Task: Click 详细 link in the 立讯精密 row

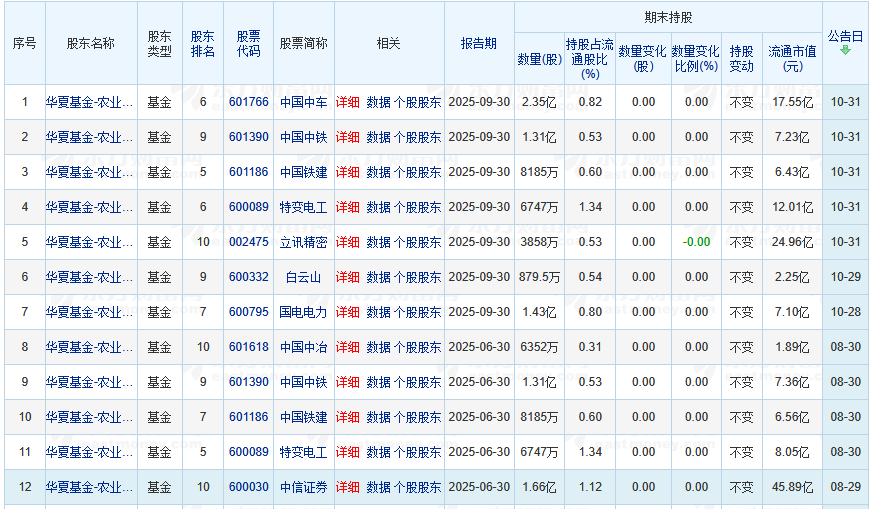Action: pos(348,243)
